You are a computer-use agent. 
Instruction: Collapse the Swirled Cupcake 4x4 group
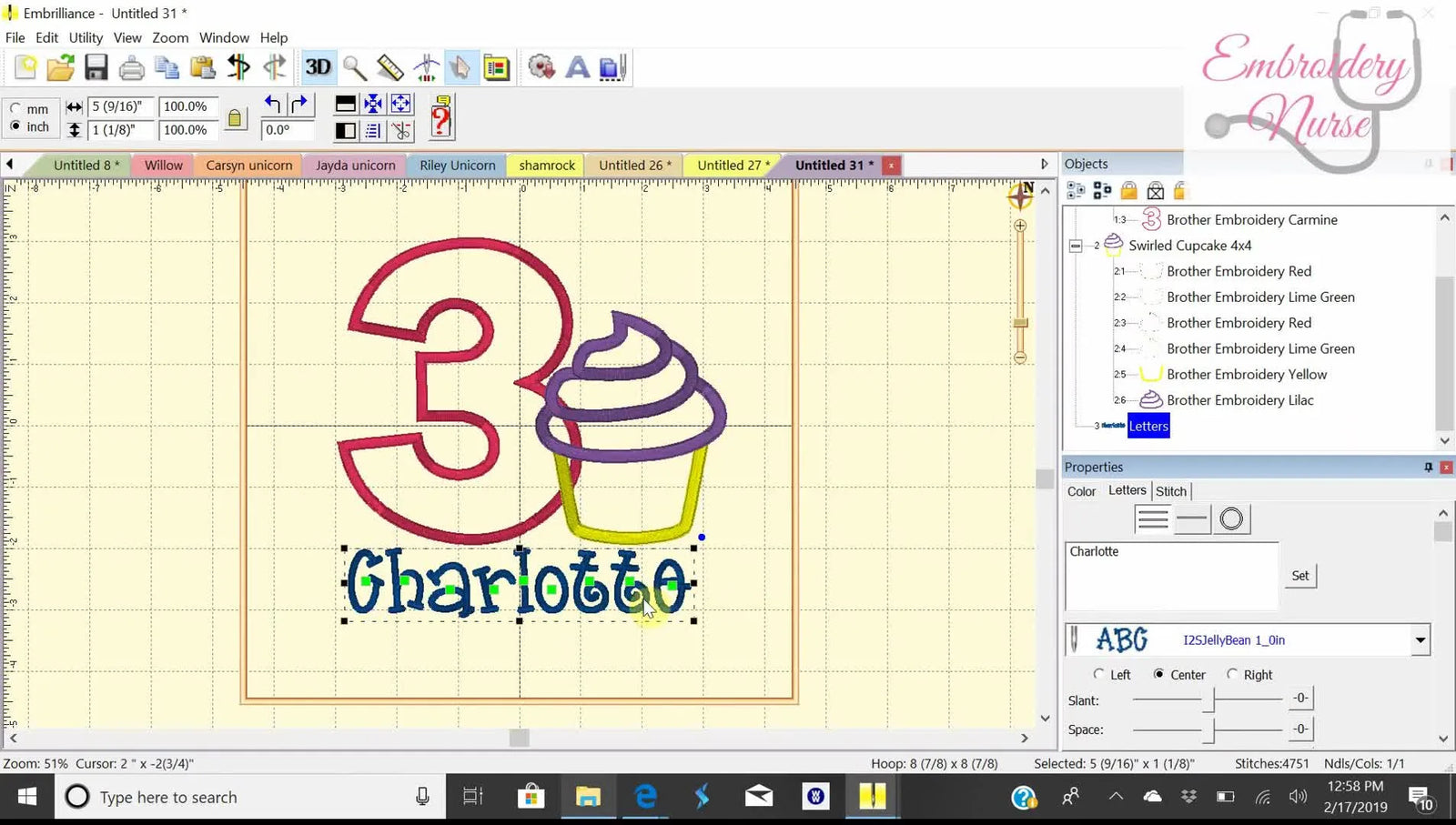point(1076,246)
